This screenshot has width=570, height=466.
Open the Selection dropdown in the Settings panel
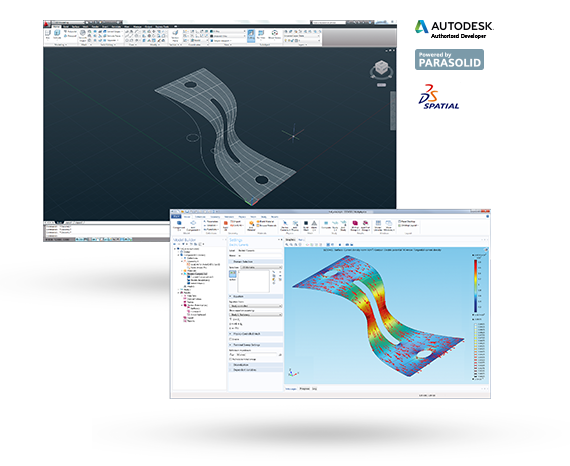(261, 267)
